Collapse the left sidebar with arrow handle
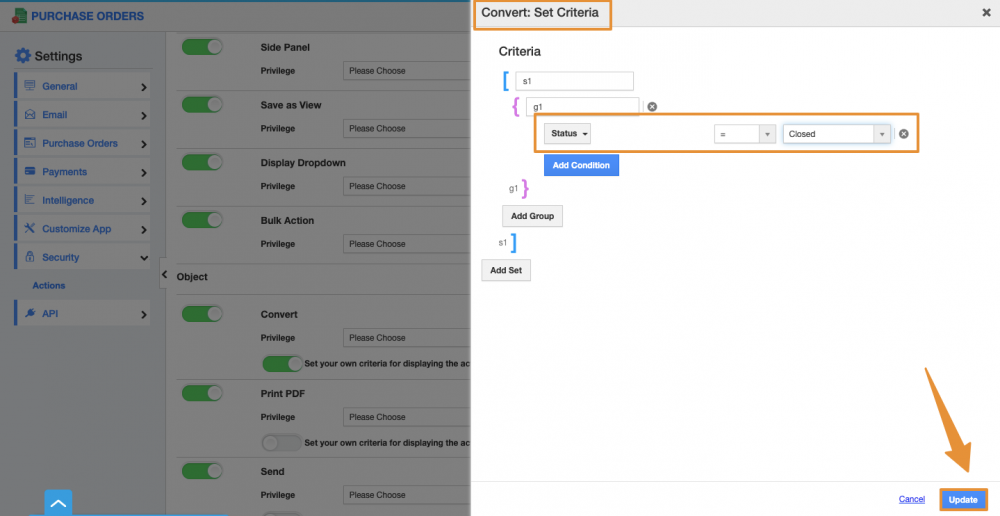The height and width of the screenshot is (516, 1000). pos(164,273)
